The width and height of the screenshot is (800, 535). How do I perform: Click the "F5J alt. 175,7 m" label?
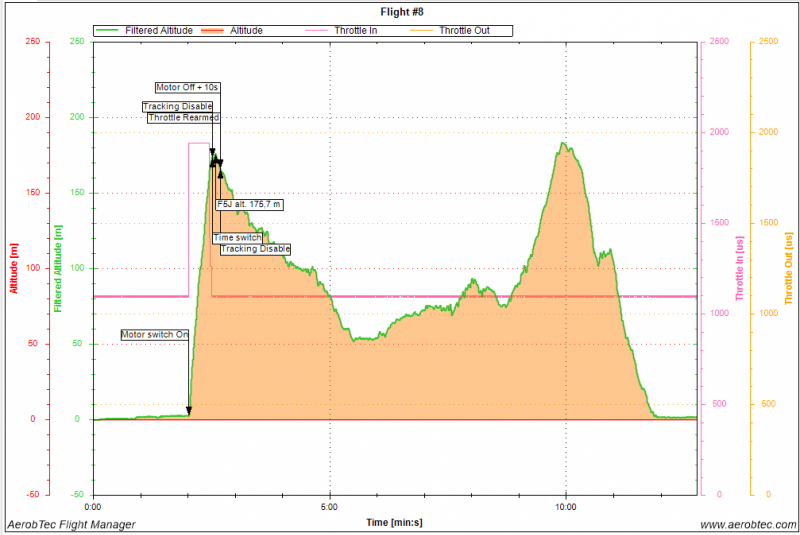tap(250, 204)
